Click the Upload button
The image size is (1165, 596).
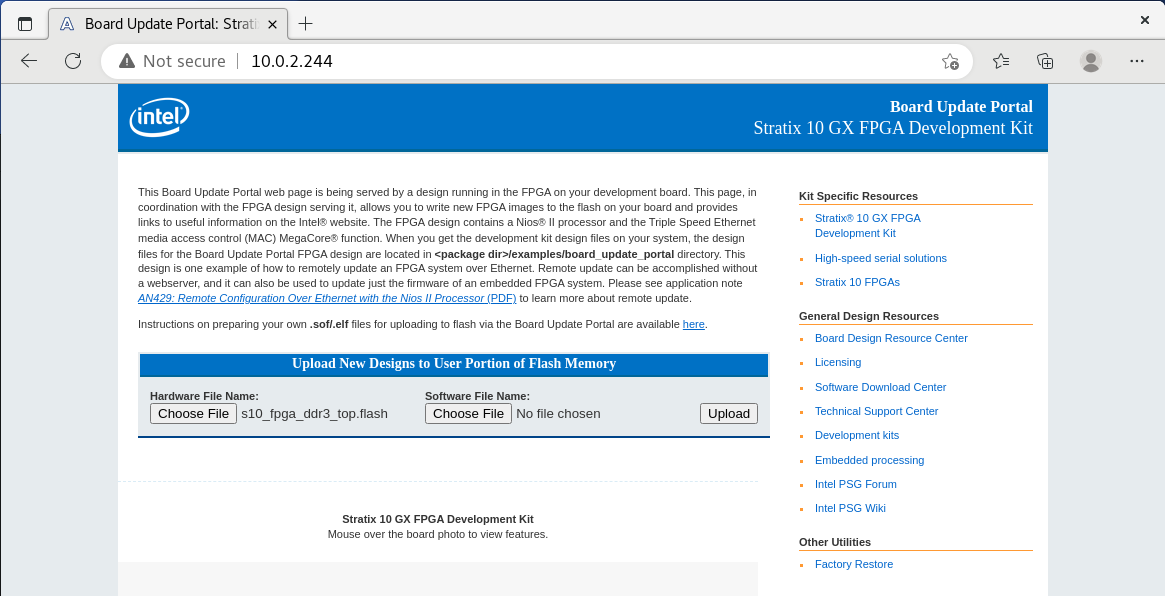pyautogui.click(x=728, y=413)
